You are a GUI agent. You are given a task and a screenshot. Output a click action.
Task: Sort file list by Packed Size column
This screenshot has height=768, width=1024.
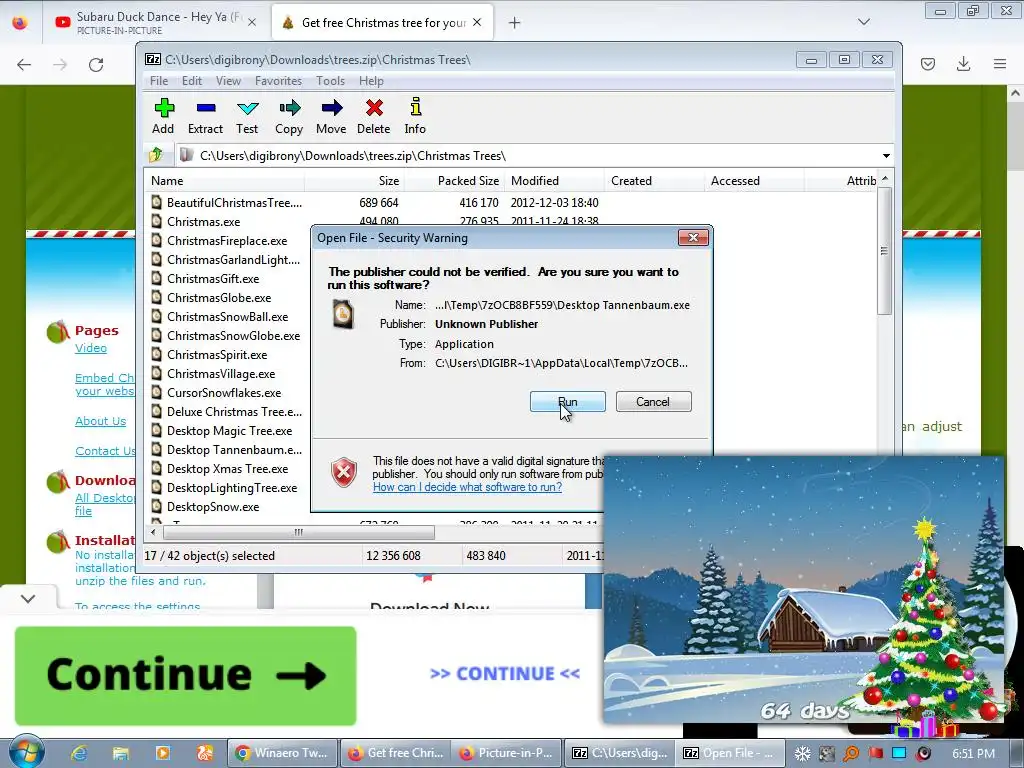click(x=455, y=181)
